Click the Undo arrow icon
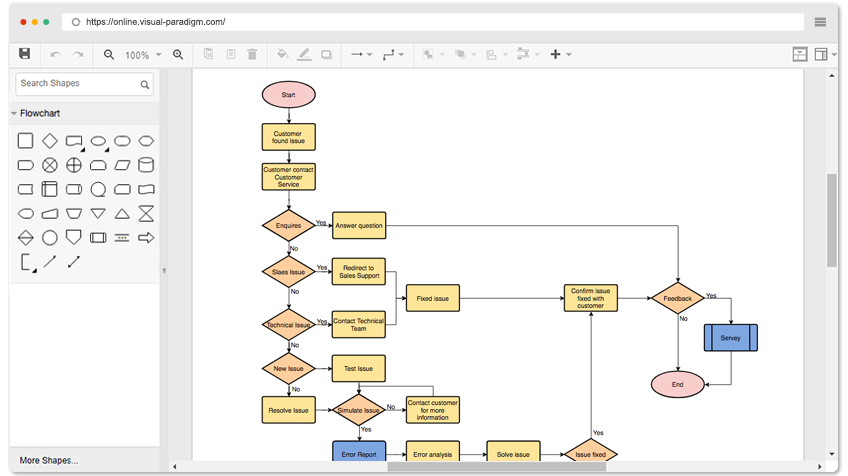 point(56,54)
